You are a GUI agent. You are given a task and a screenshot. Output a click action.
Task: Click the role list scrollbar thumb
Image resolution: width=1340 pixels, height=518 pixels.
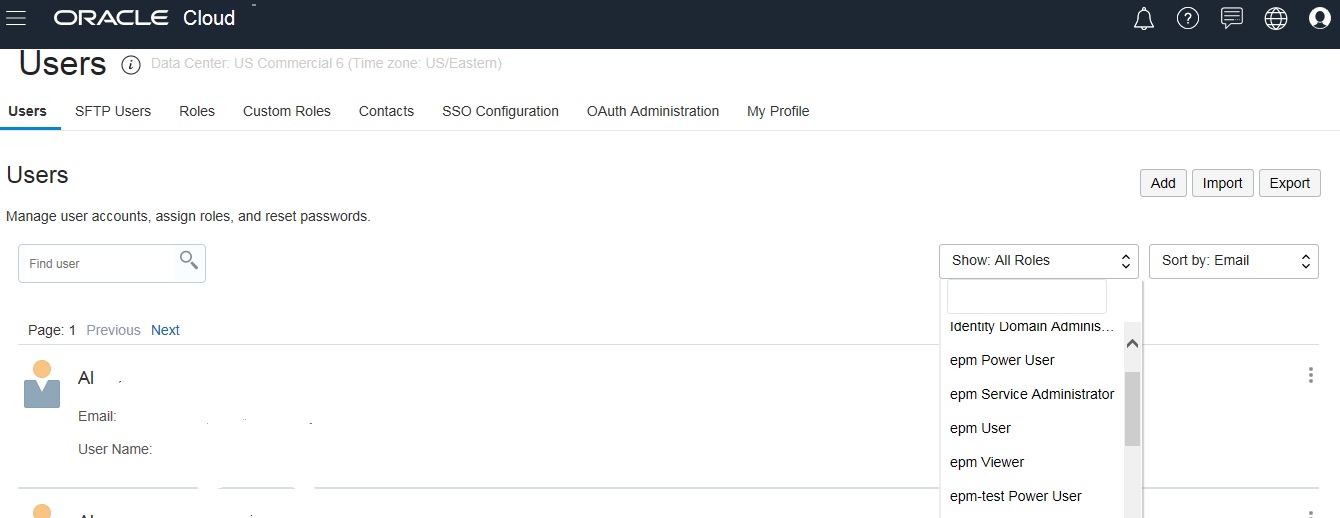click(x=1132, y=409)
